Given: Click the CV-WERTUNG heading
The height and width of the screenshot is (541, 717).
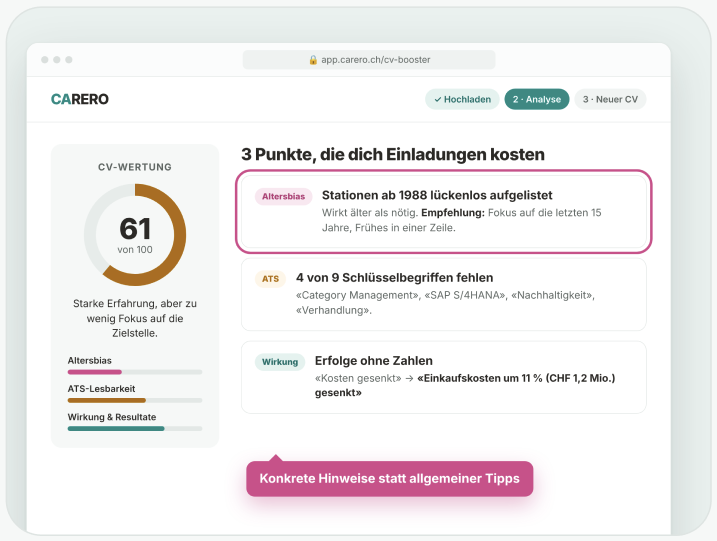Looking at the screenshot, I should tap(135, 167).
